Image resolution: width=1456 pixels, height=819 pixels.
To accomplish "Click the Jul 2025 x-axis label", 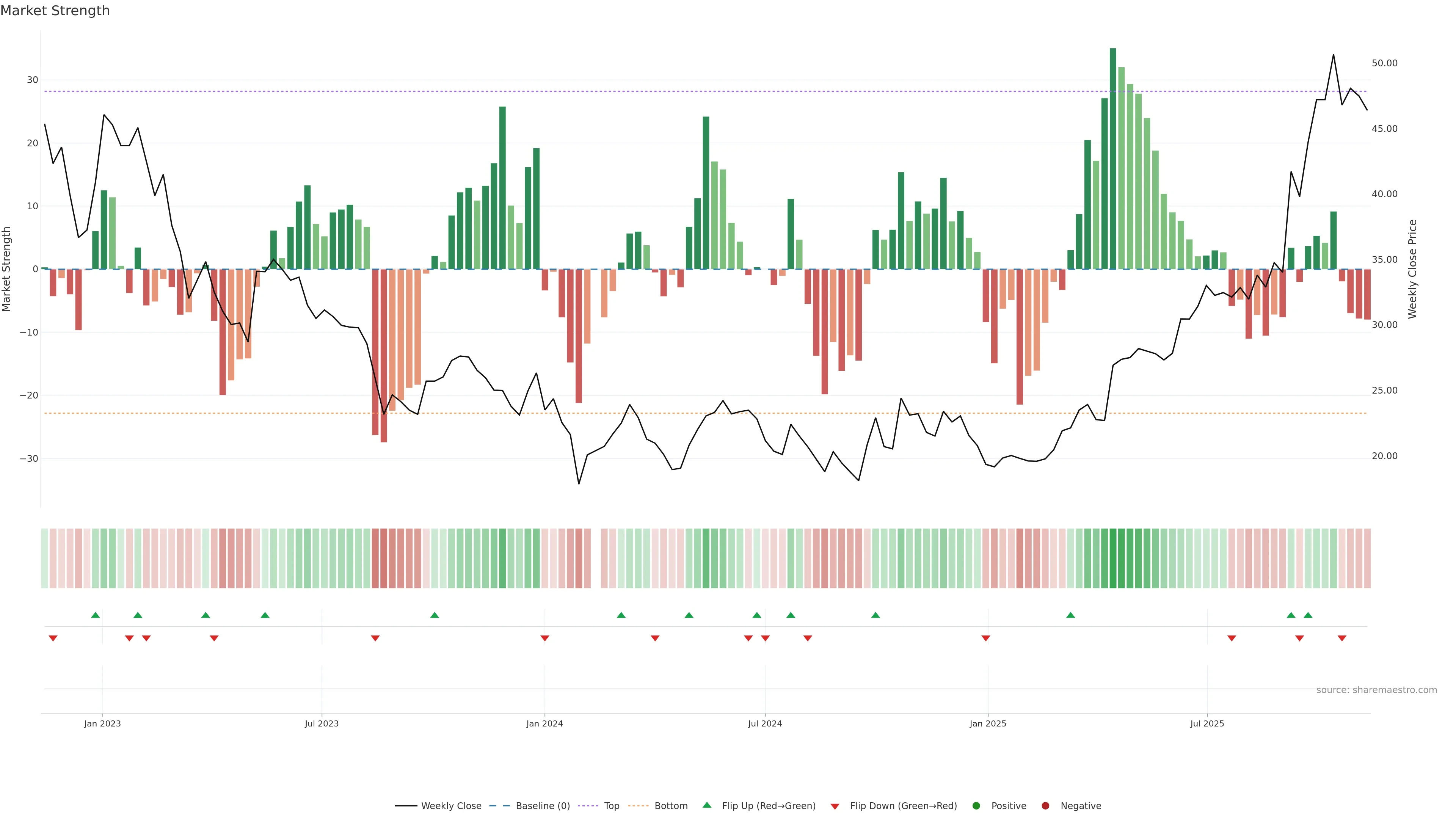I will click(x=1207, y=723).
